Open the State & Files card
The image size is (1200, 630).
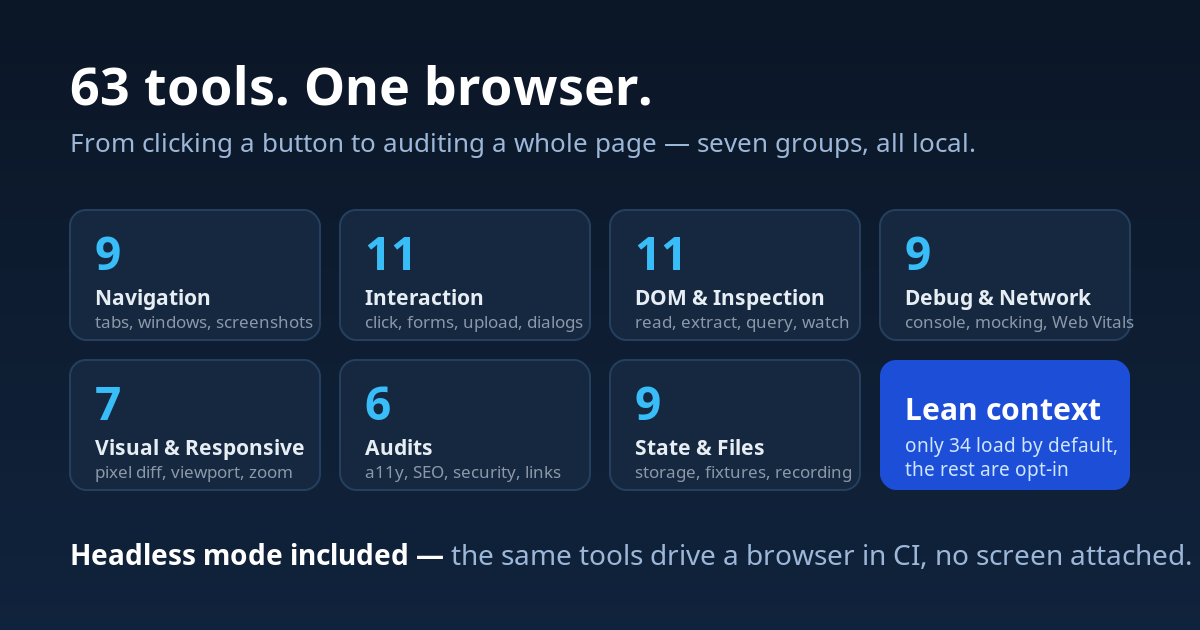(x=735, y=425)
